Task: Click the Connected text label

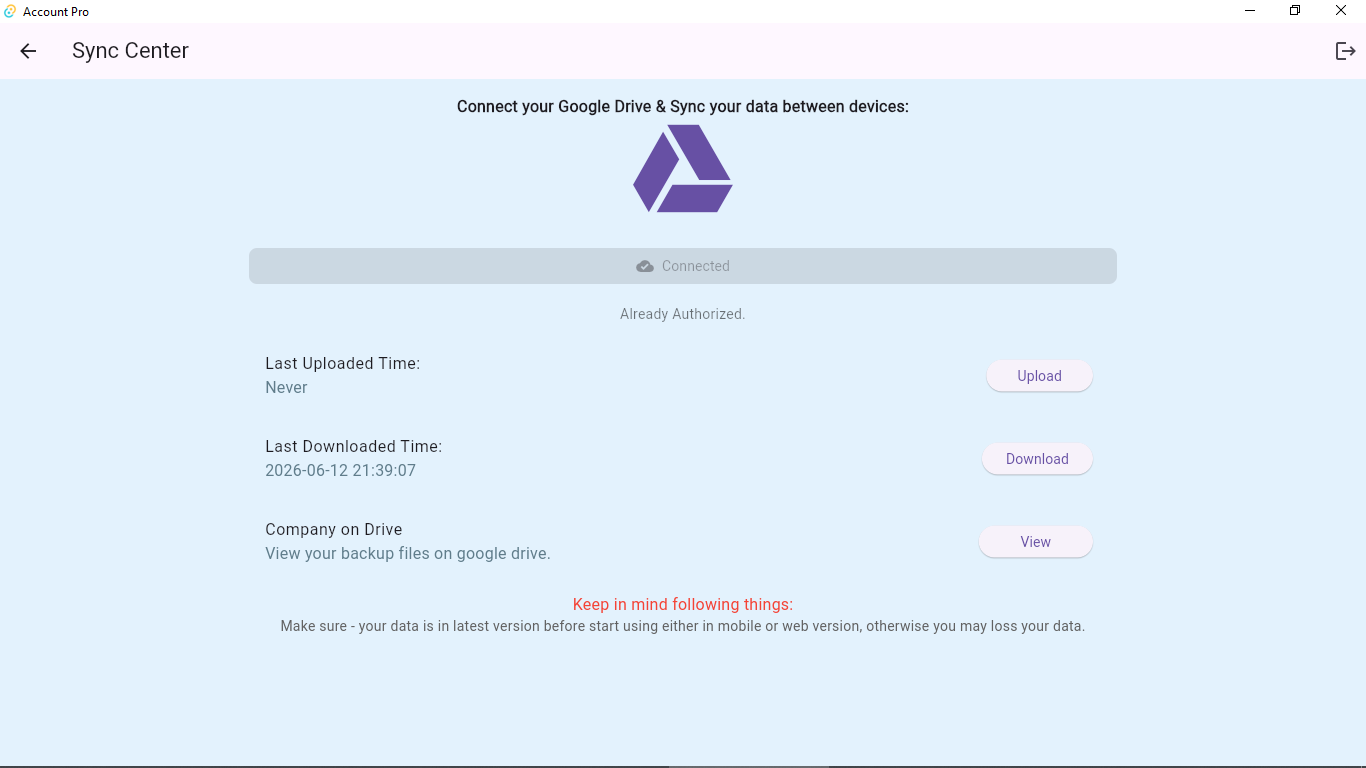Action: [x=696, y=266]
